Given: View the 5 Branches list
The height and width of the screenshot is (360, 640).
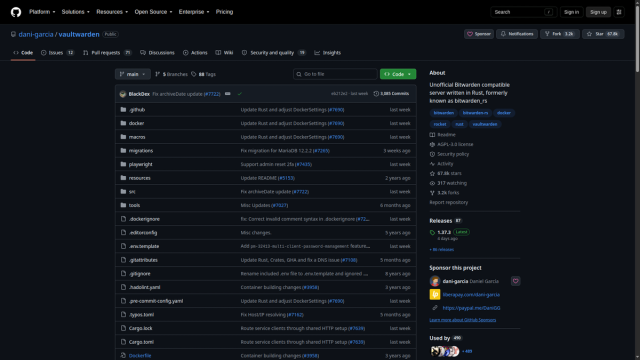Looking at the screenshot, I should click(x=171, y=74).
